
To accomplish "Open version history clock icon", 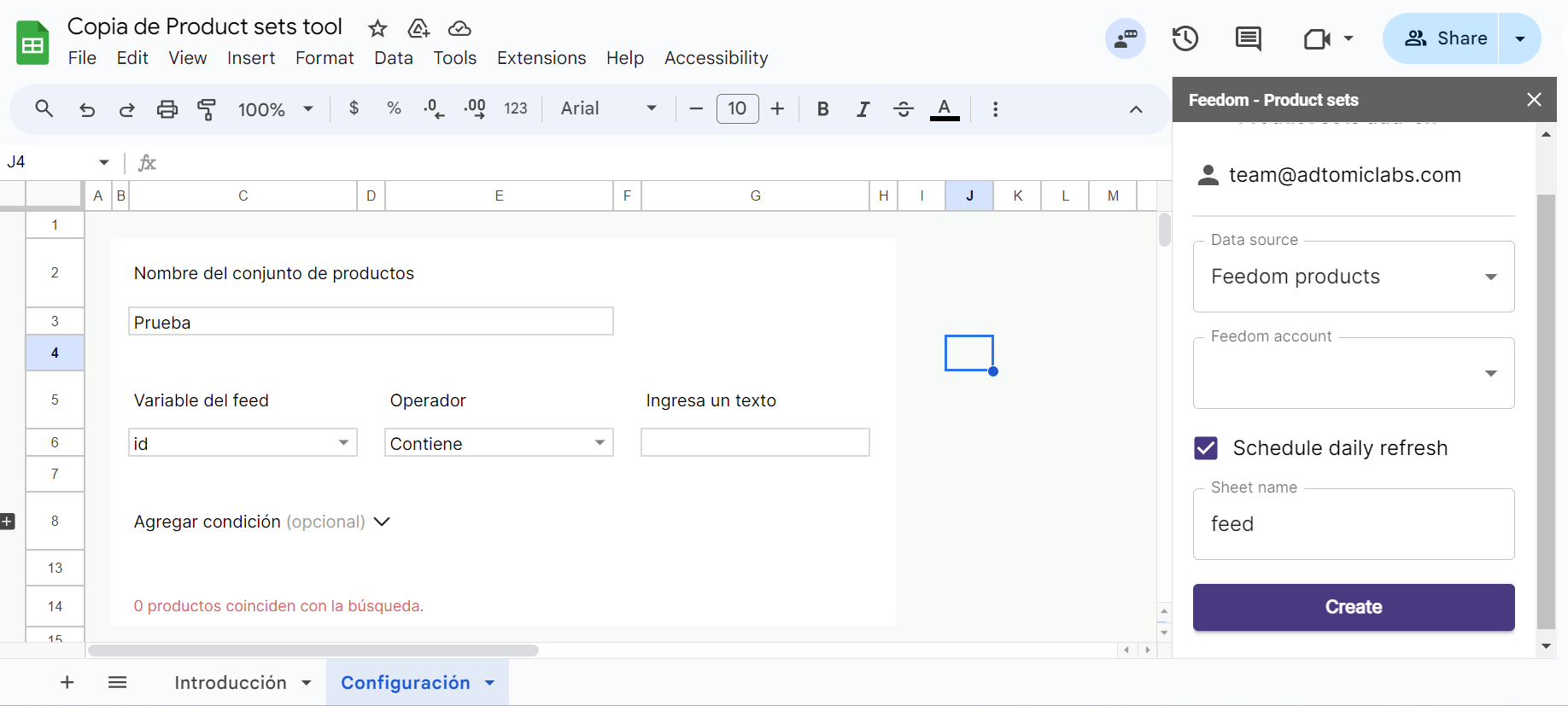I will [x=1185, y=38].
